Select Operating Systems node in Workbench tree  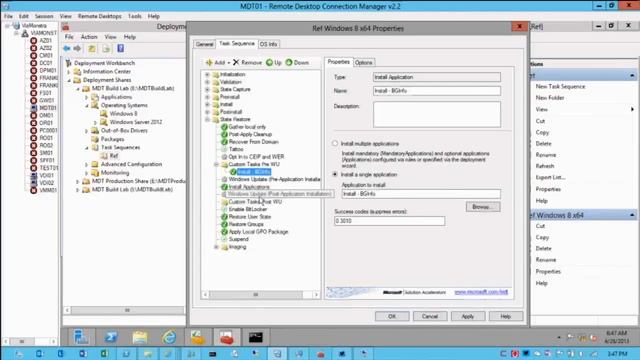[x=124, y=105]
